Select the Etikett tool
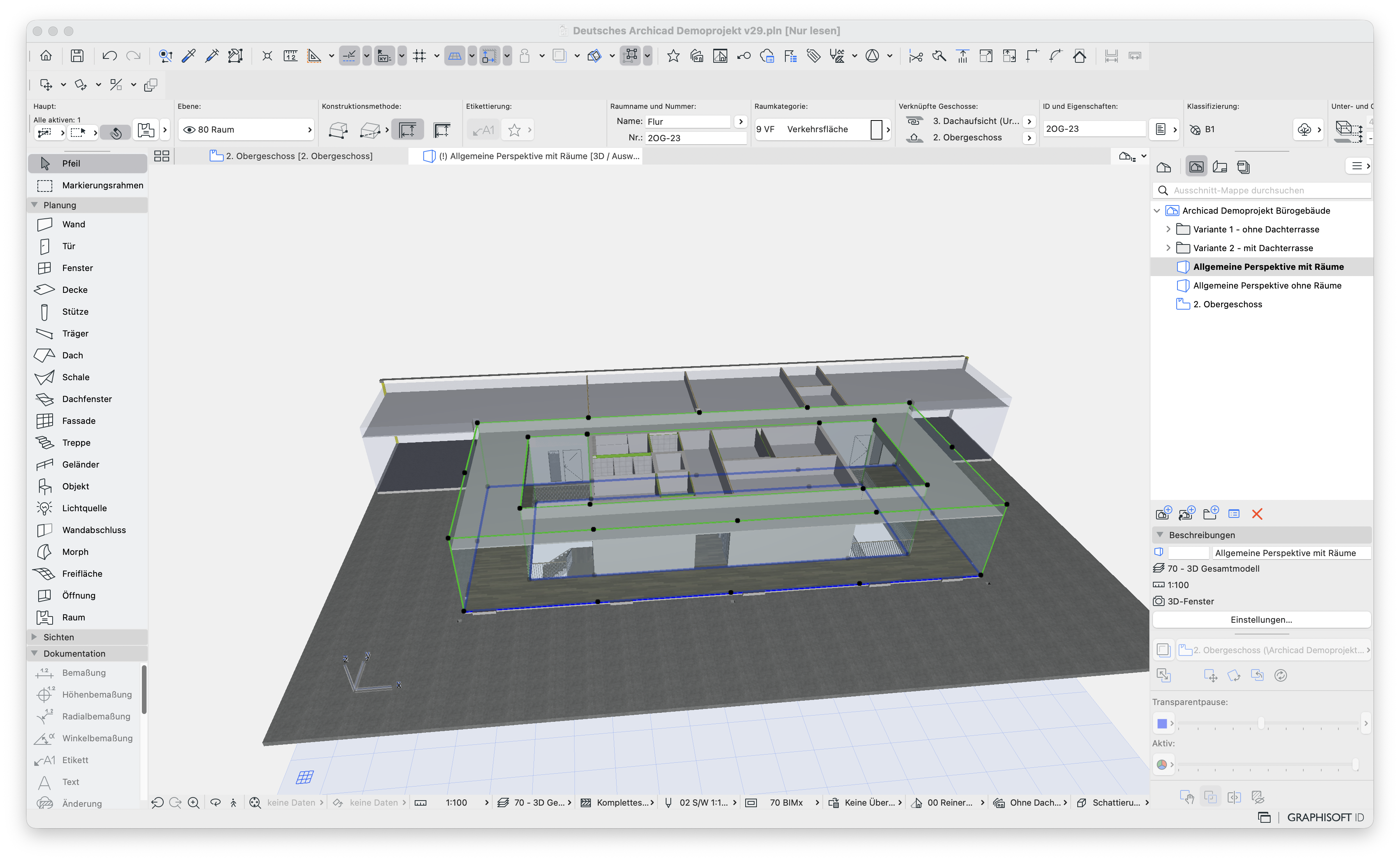The height and width of the screenshot is (861, 1400). coord(84,760)
